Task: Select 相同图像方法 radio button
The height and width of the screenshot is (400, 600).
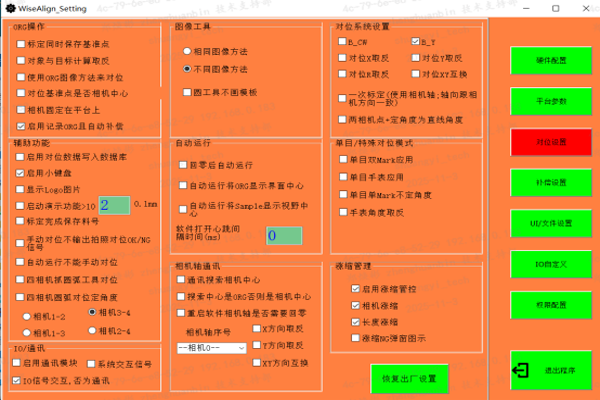Action: pos(186,50)
